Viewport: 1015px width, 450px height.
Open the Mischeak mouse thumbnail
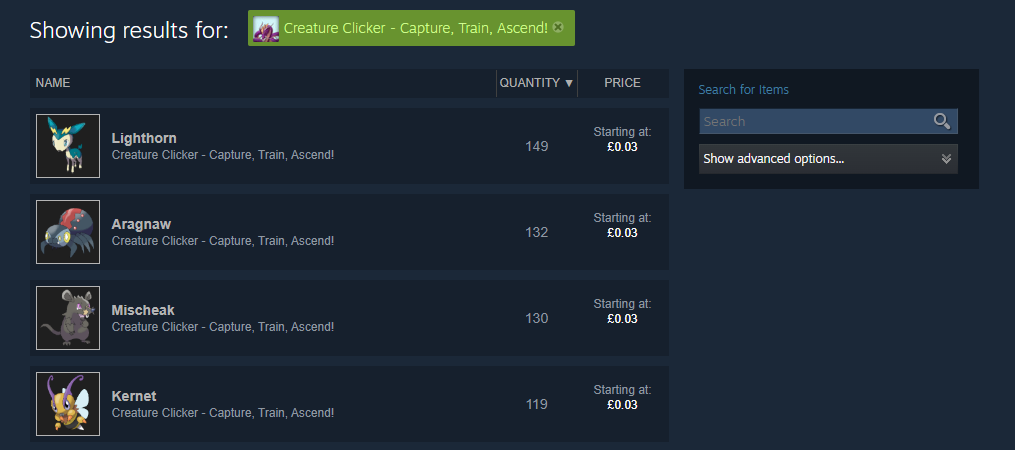pos(68,318)
